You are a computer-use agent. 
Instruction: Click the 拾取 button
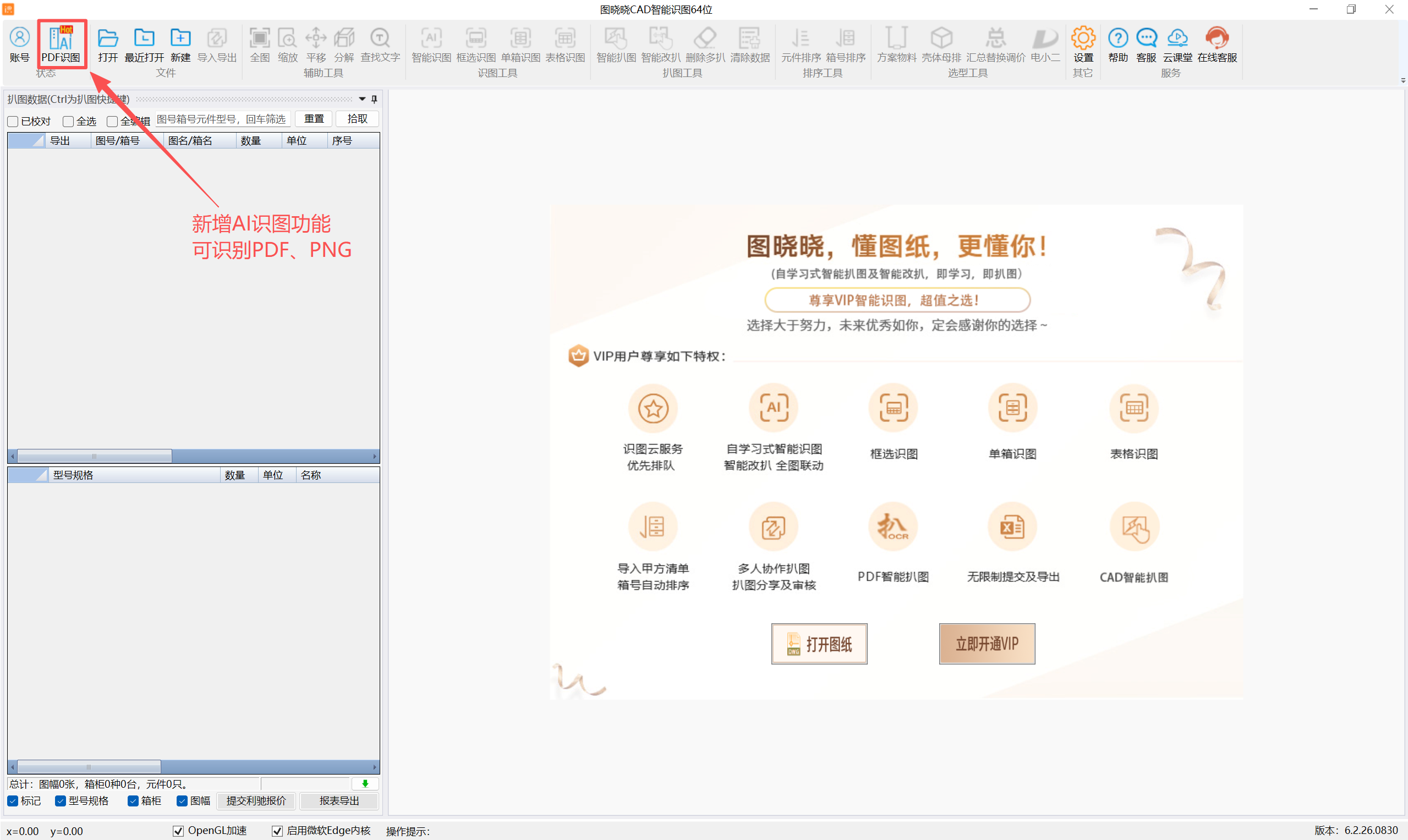pyautogui.click(x=357, y=119)
